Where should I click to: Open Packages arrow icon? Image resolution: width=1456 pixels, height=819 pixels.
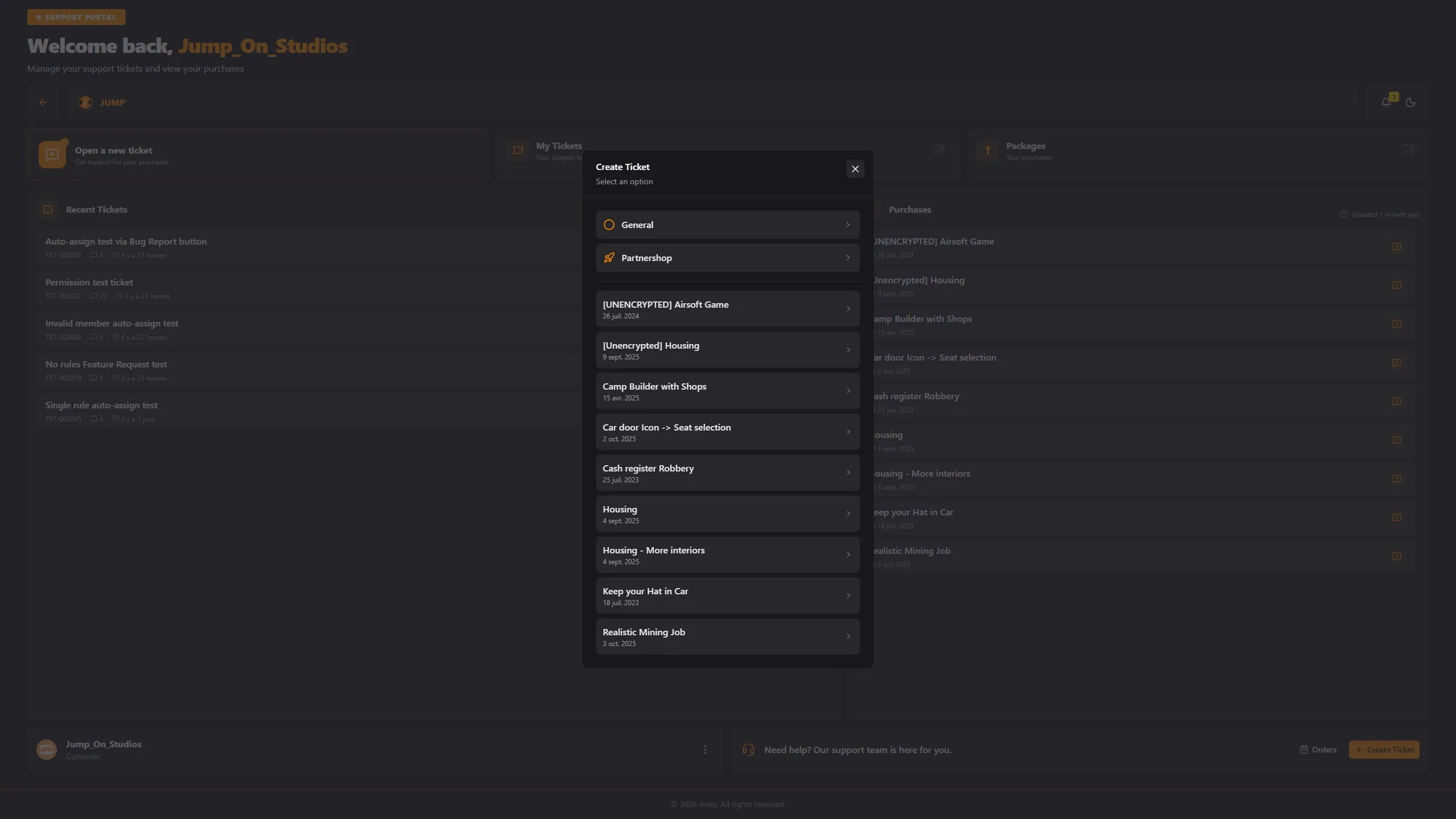click(1408, 150)
